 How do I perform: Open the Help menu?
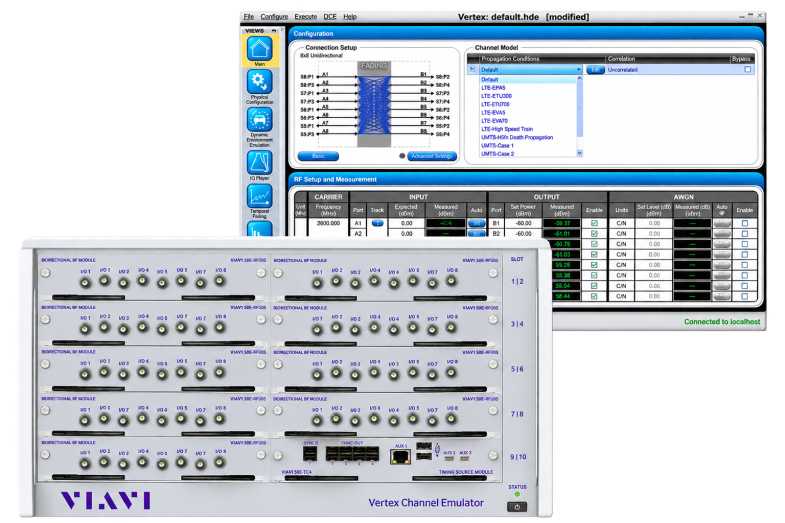click(350, 17)
